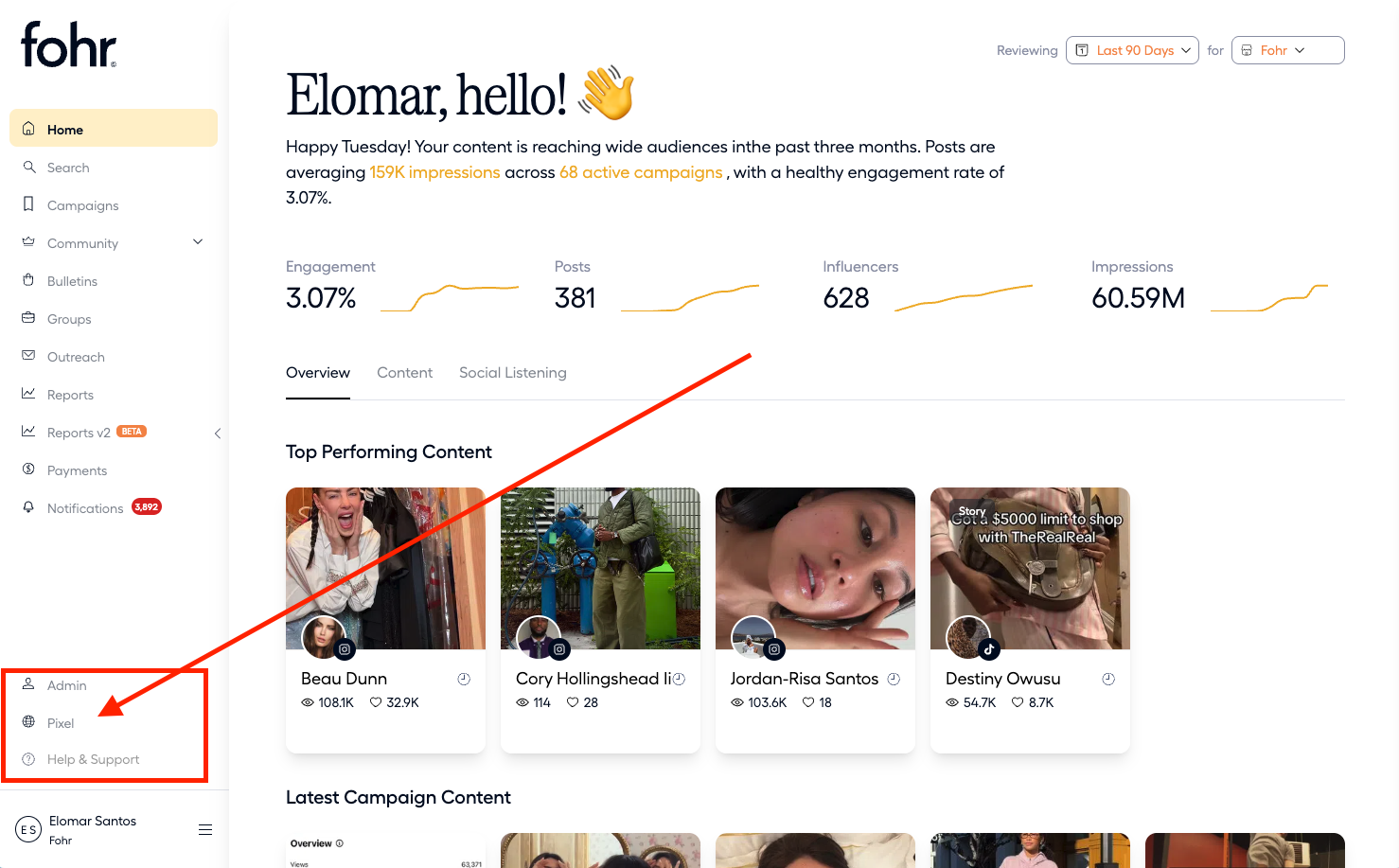The image size is (1399, 868).
Task: Click the Outreach envelope icon
Action: click(28, 356)
